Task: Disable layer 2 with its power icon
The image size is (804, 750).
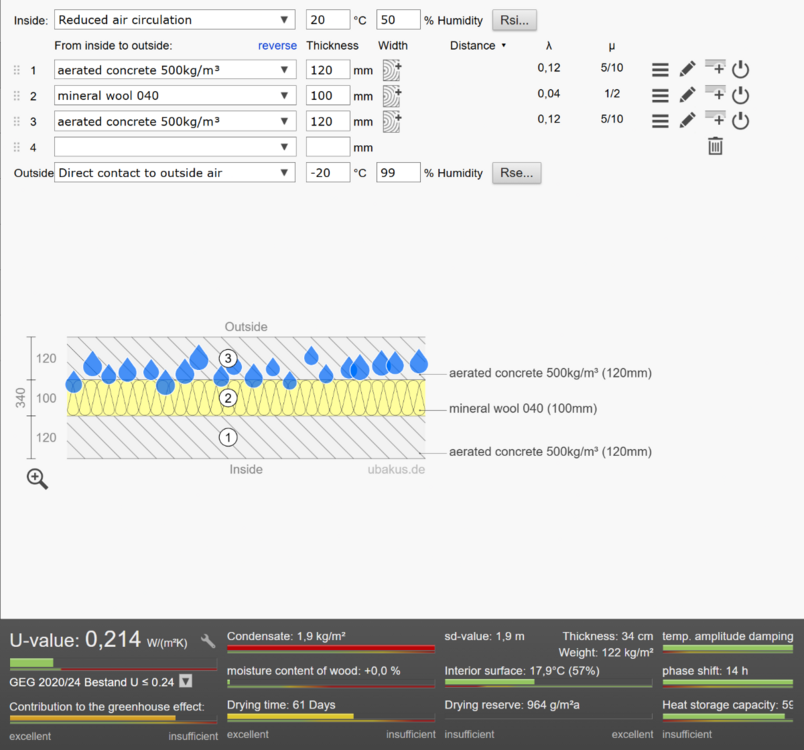Action: coord(740,96)
